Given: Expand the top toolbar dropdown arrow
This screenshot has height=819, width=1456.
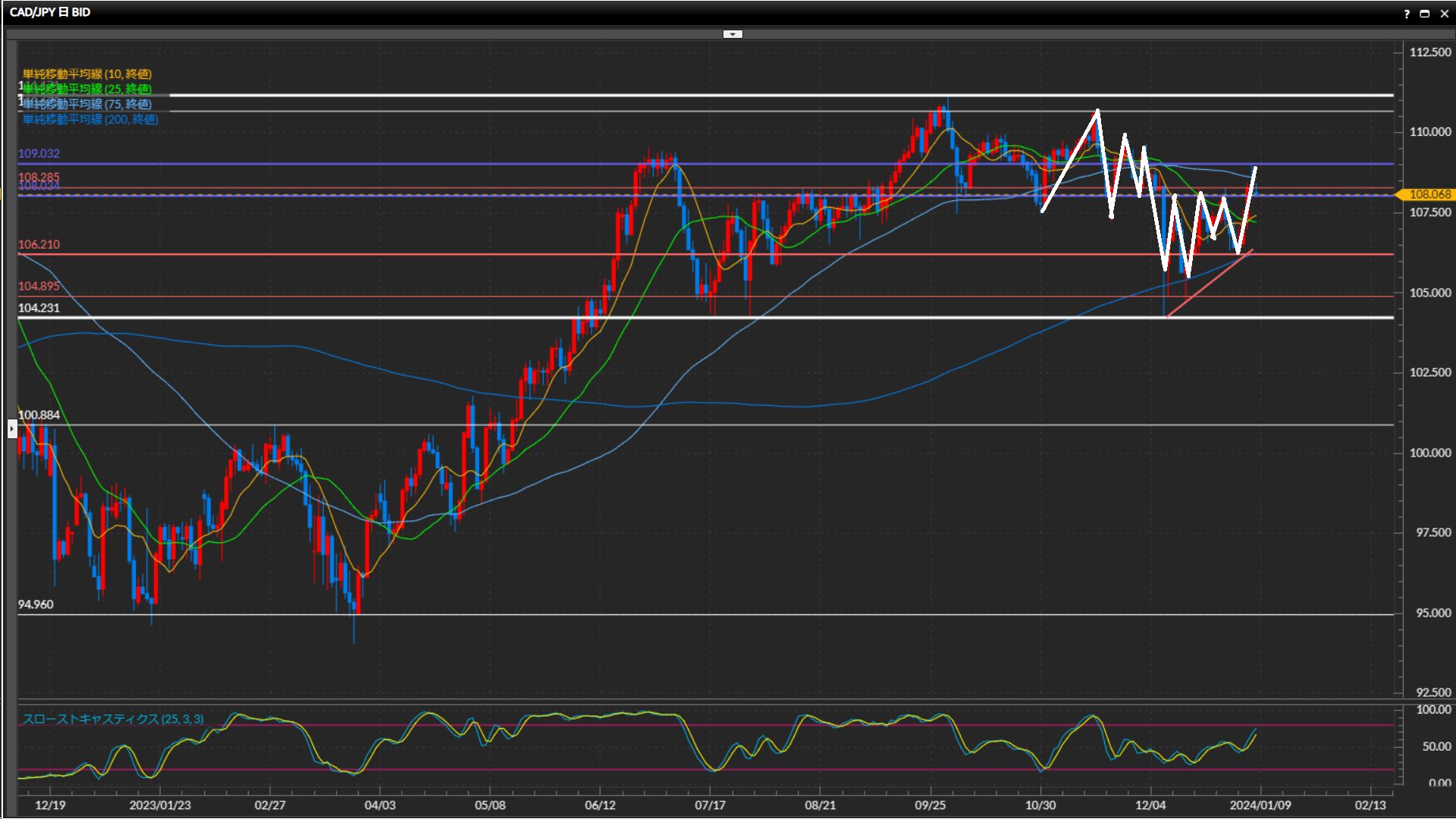Looking at the screenshot, I should tap(733, 34).
